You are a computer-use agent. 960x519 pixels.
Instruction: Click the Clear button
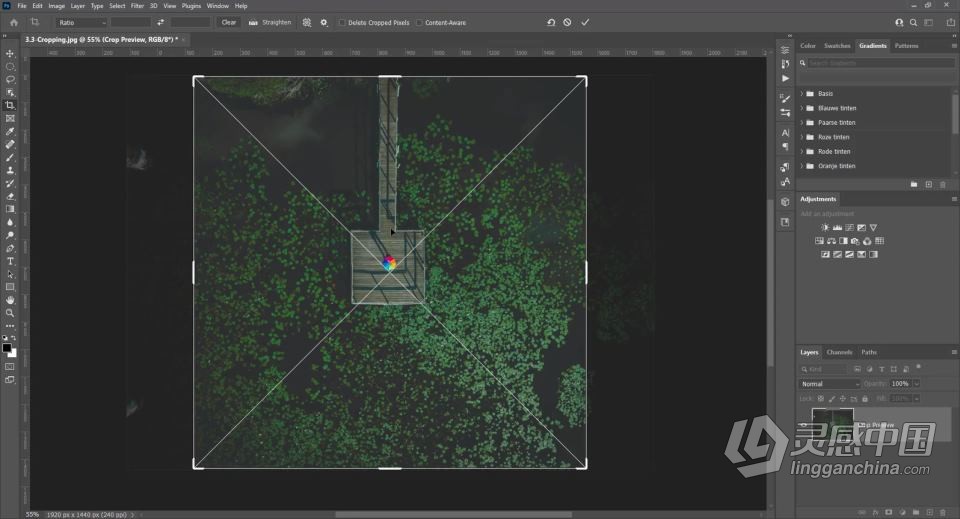pyautogui.click(x=228, y=22)
